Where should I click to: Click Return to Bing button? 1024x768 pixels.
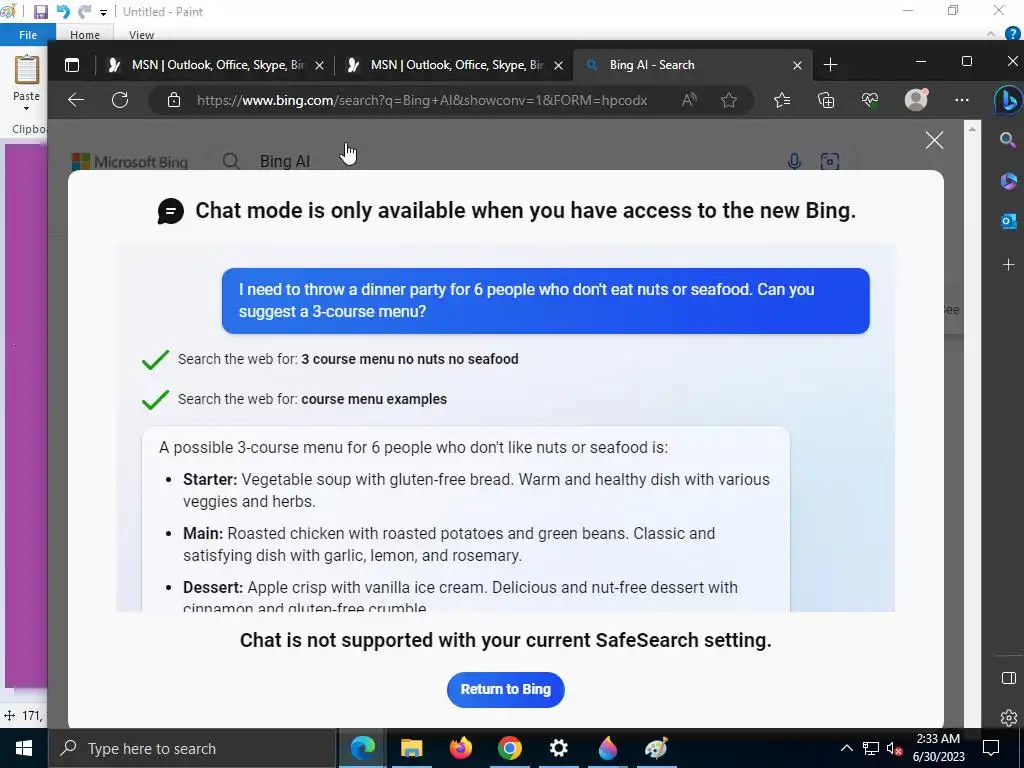pos(505,690)
